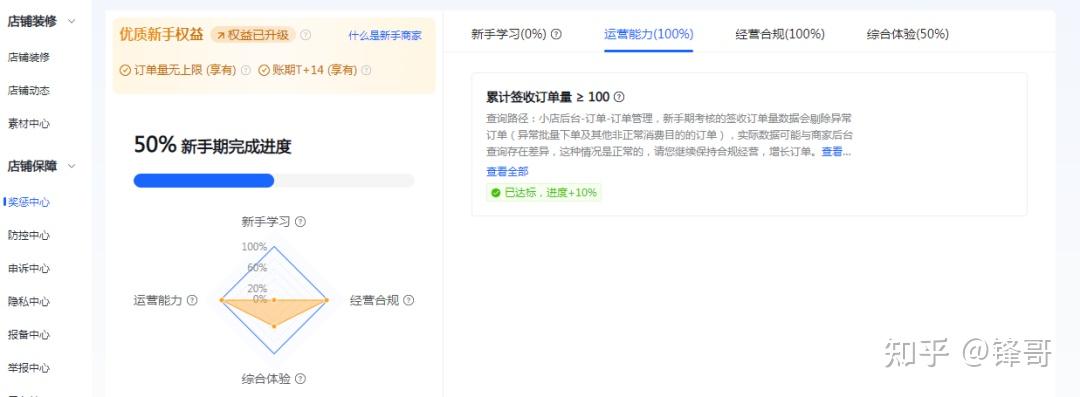1080x397 pixels.
Task: Click check-circle icon before 账期T+14
Action: click(x=264, y=70)
